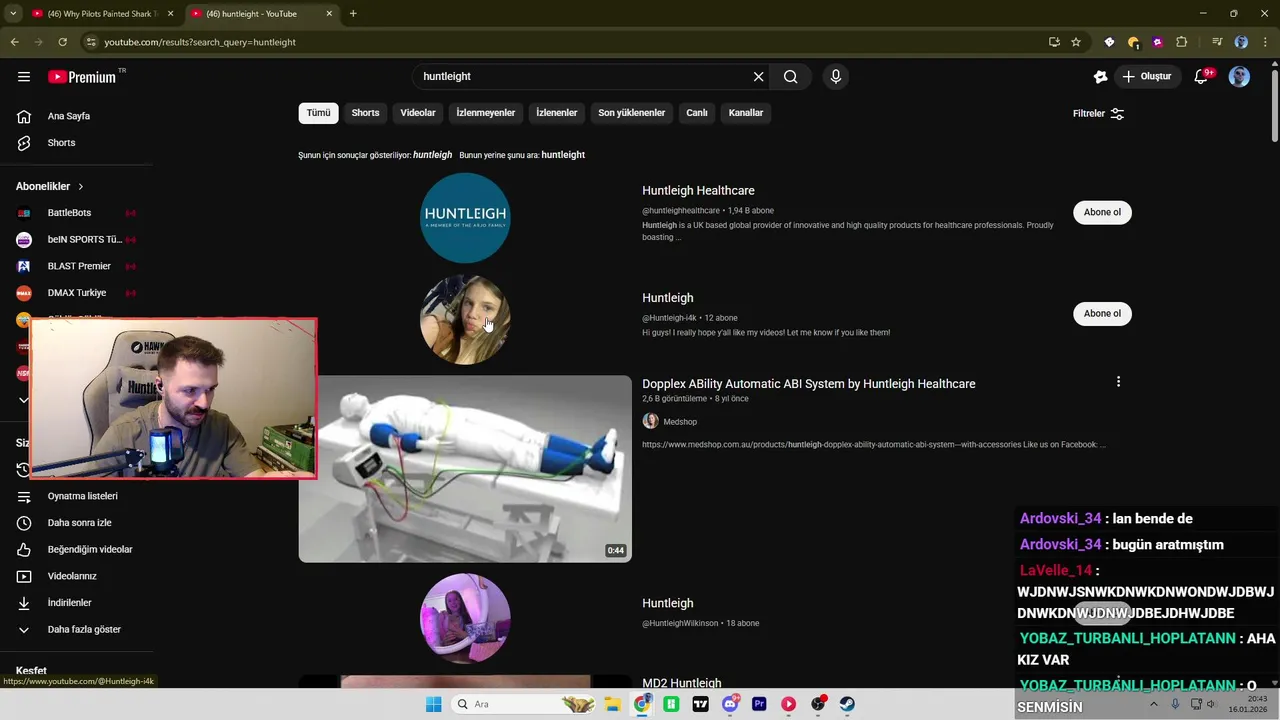The width and height of the screenshot is (1280, 720).
Task: Click the Oluştur create button
Action: click(x=1146, y=77)
